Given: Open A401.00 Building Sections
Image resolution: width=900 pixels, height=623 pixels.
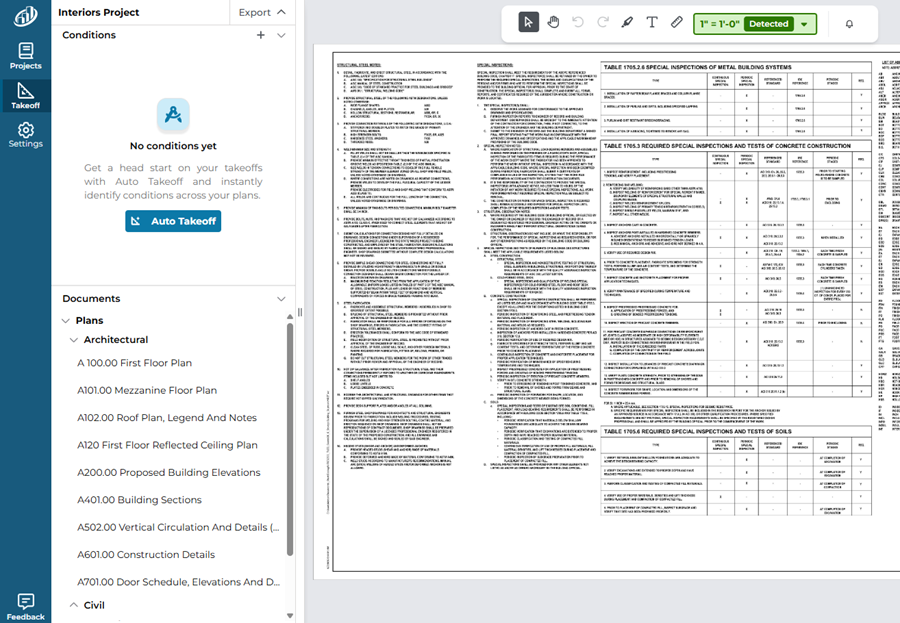Looking at the screenshot, I should [x=139, y=500].
